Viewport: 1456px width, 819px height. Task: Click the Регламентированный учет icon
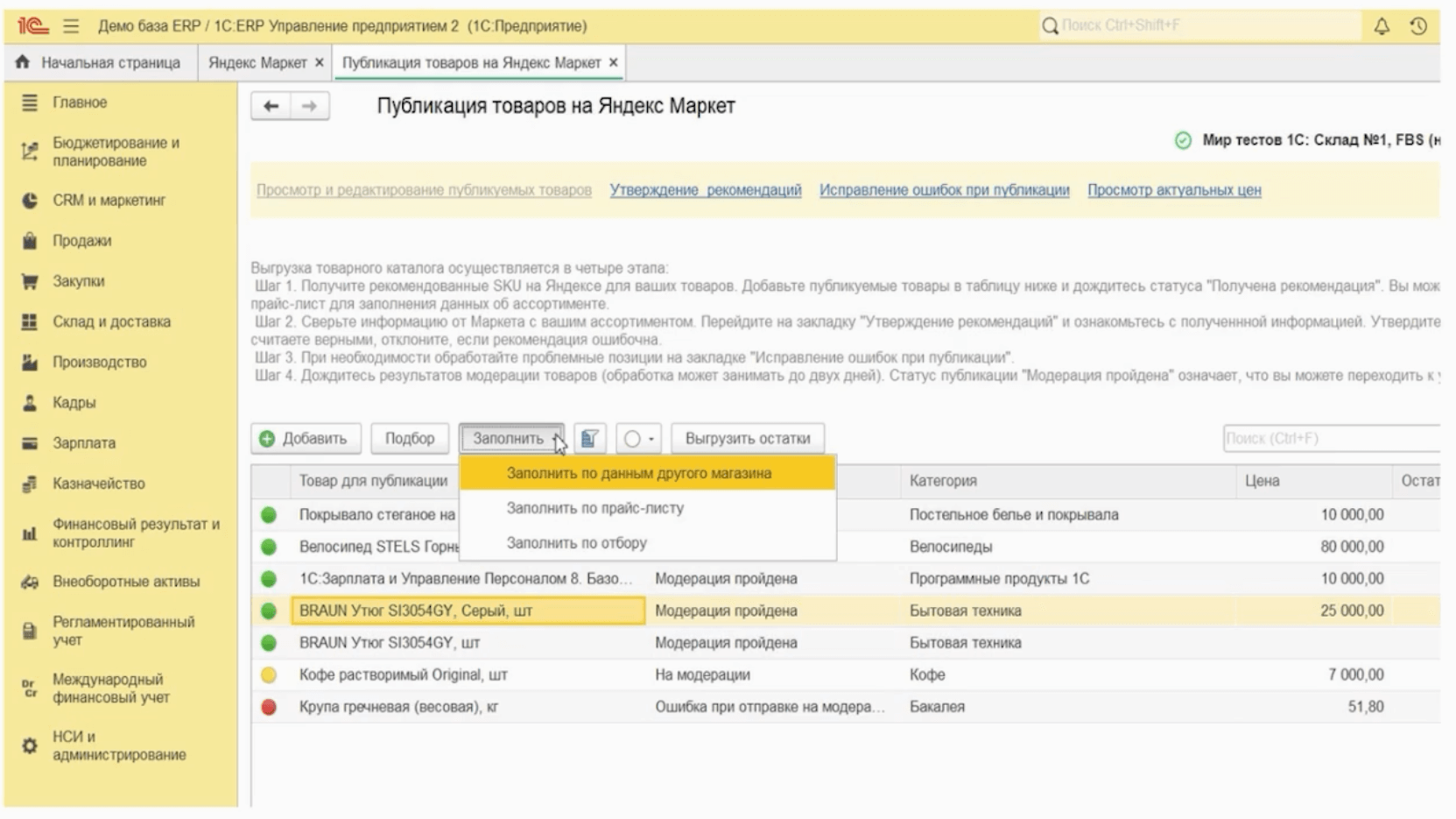pyautogui.click(x=30, y=631)
